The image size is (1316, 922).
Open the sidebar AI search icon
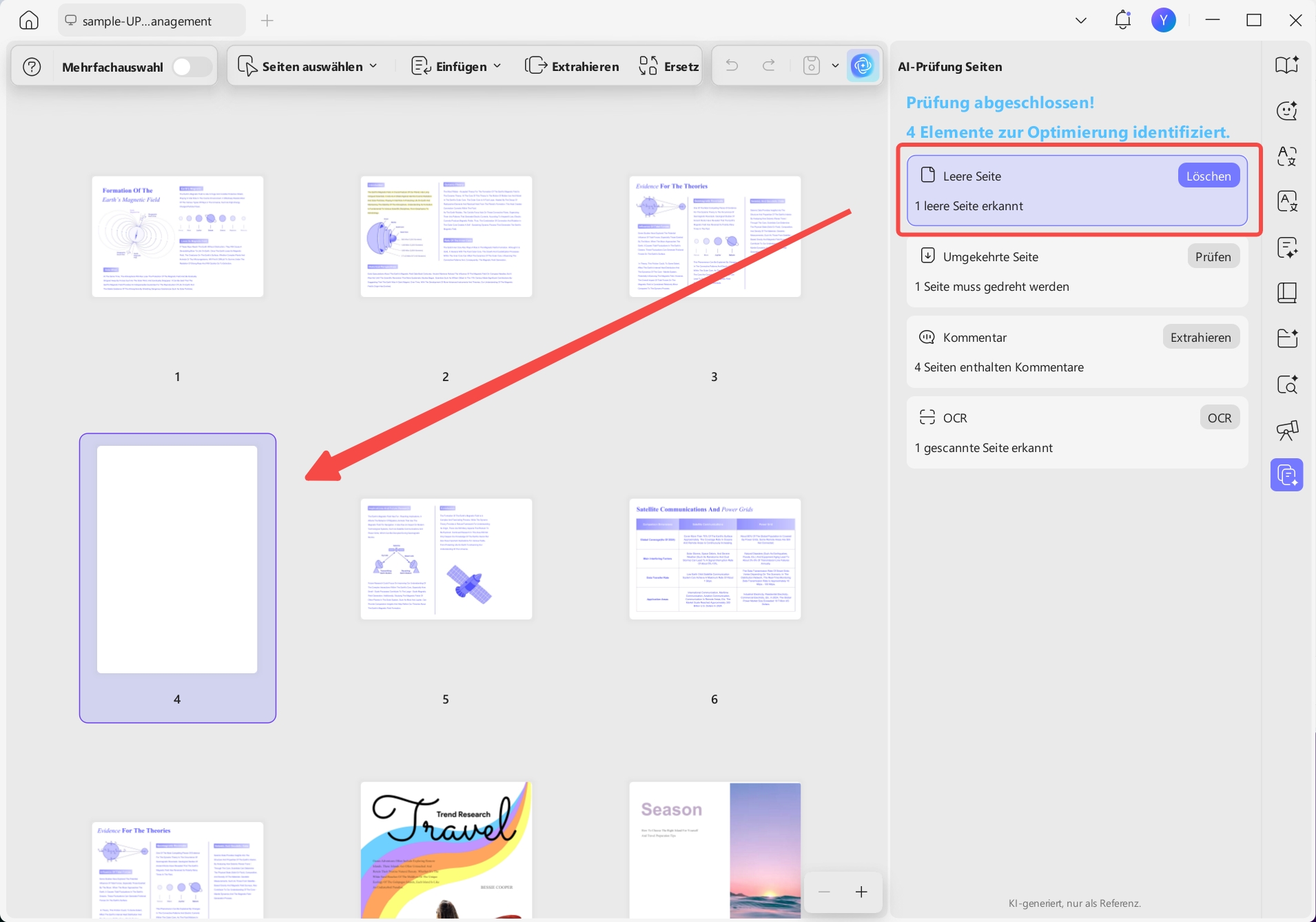1287,384
